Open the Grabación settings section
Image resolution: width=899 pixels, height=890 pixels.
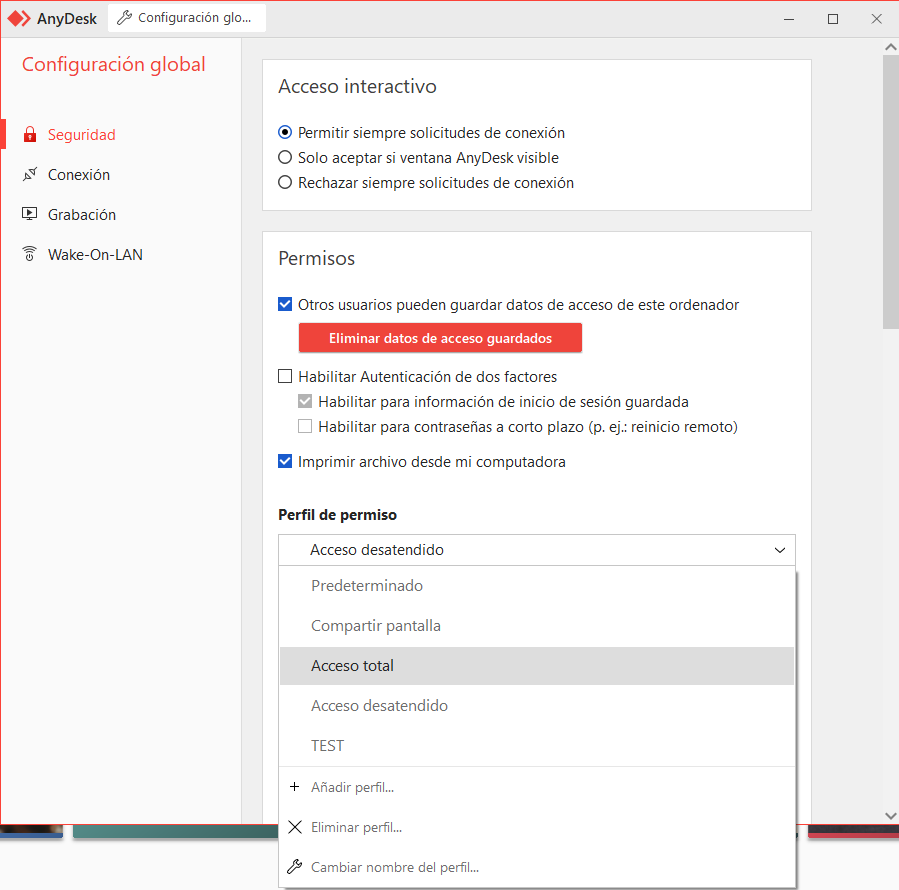pos(122,214)
